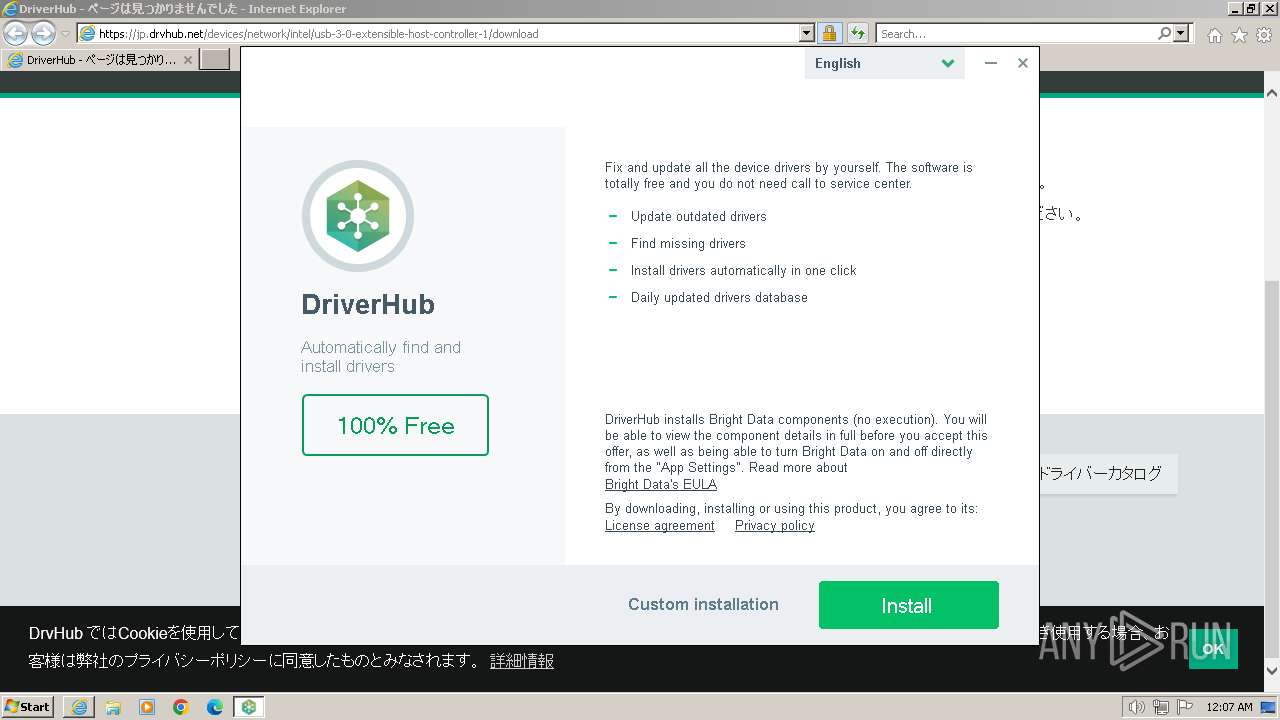Image resolution: width=1280 pixels, height=720 pixels.
Task: Open a new blank tab
Action: [x=215, y=60]
